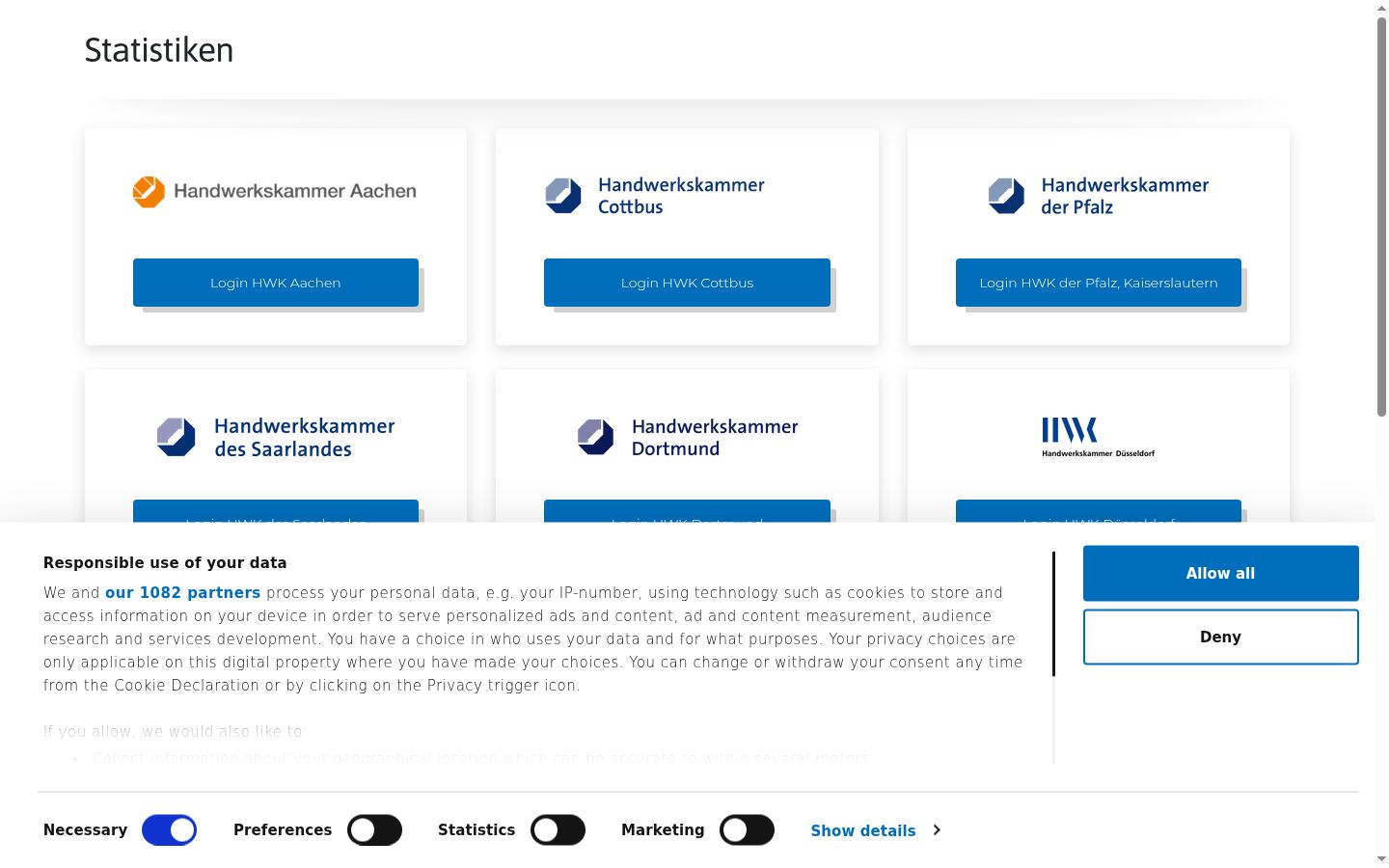Click the Handwerkskammer des Saarlandes name text
1389x868 pixels.
[305, 437]
